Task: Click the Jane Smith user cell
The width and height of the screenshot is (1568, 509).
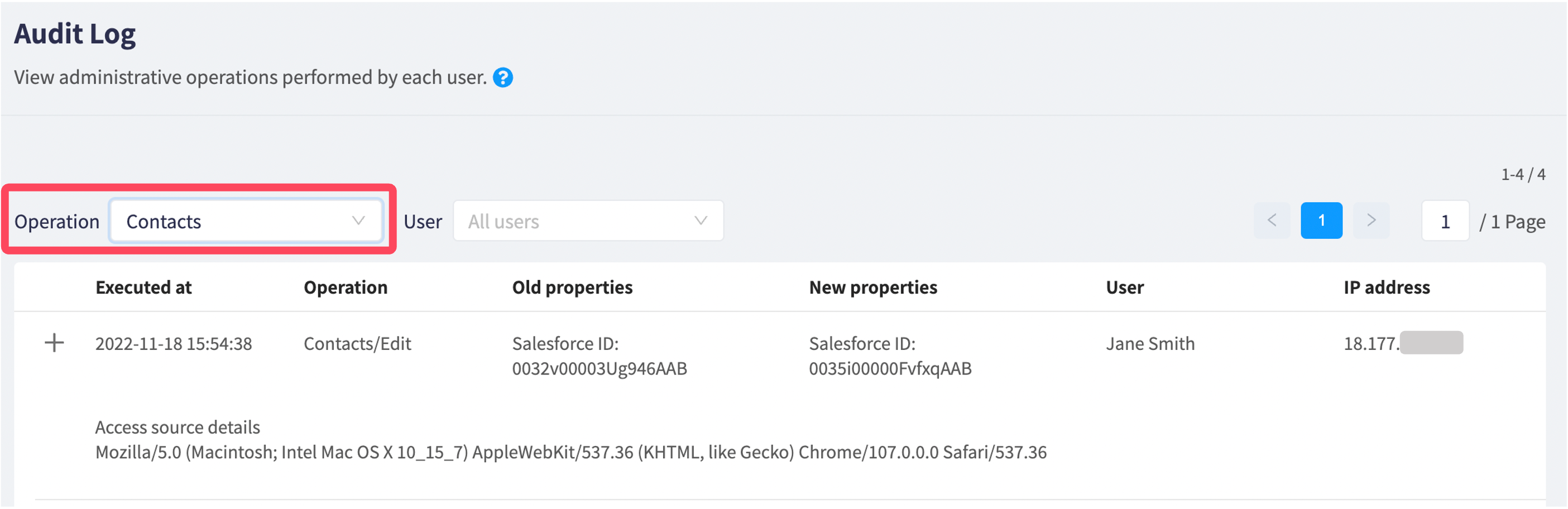Action: [x=1150, y=344]
